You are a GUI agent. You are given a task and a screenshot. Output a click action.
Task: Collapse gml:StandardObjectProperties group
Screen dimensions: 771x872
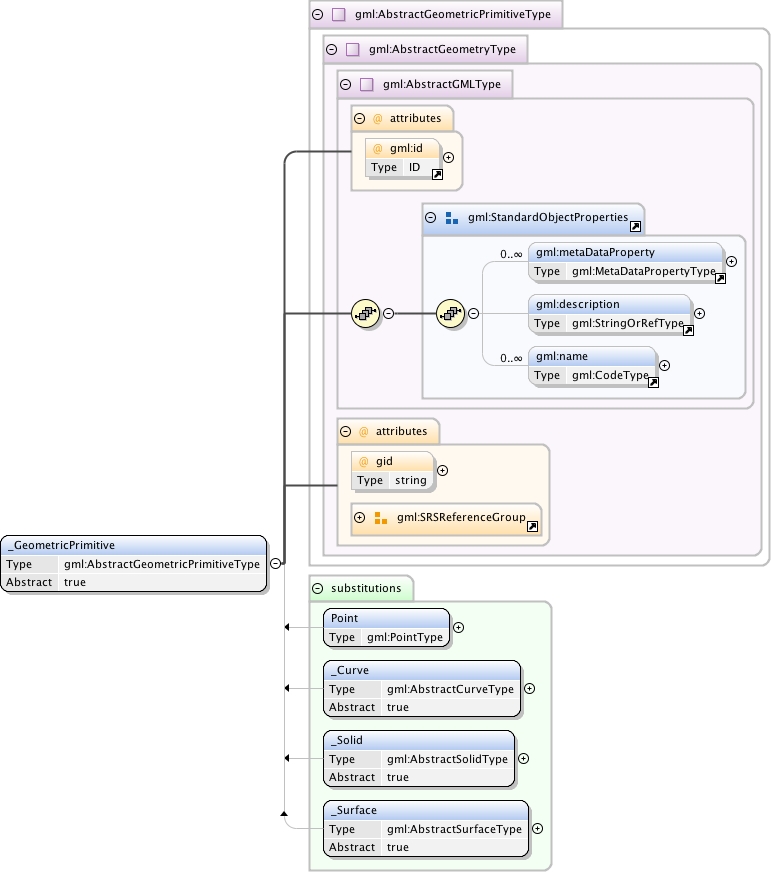(x=431, y=217)
